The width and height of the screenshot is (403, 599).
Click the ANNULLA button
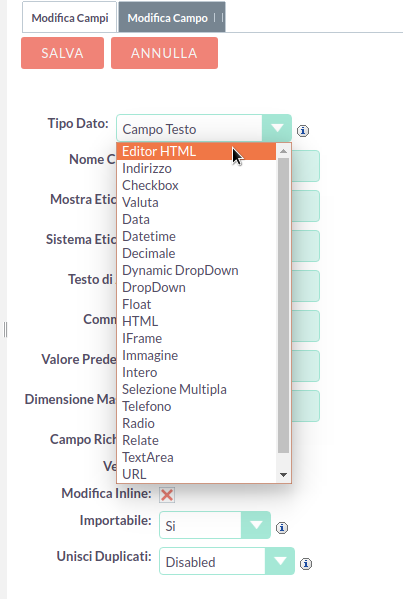point(164,53)
